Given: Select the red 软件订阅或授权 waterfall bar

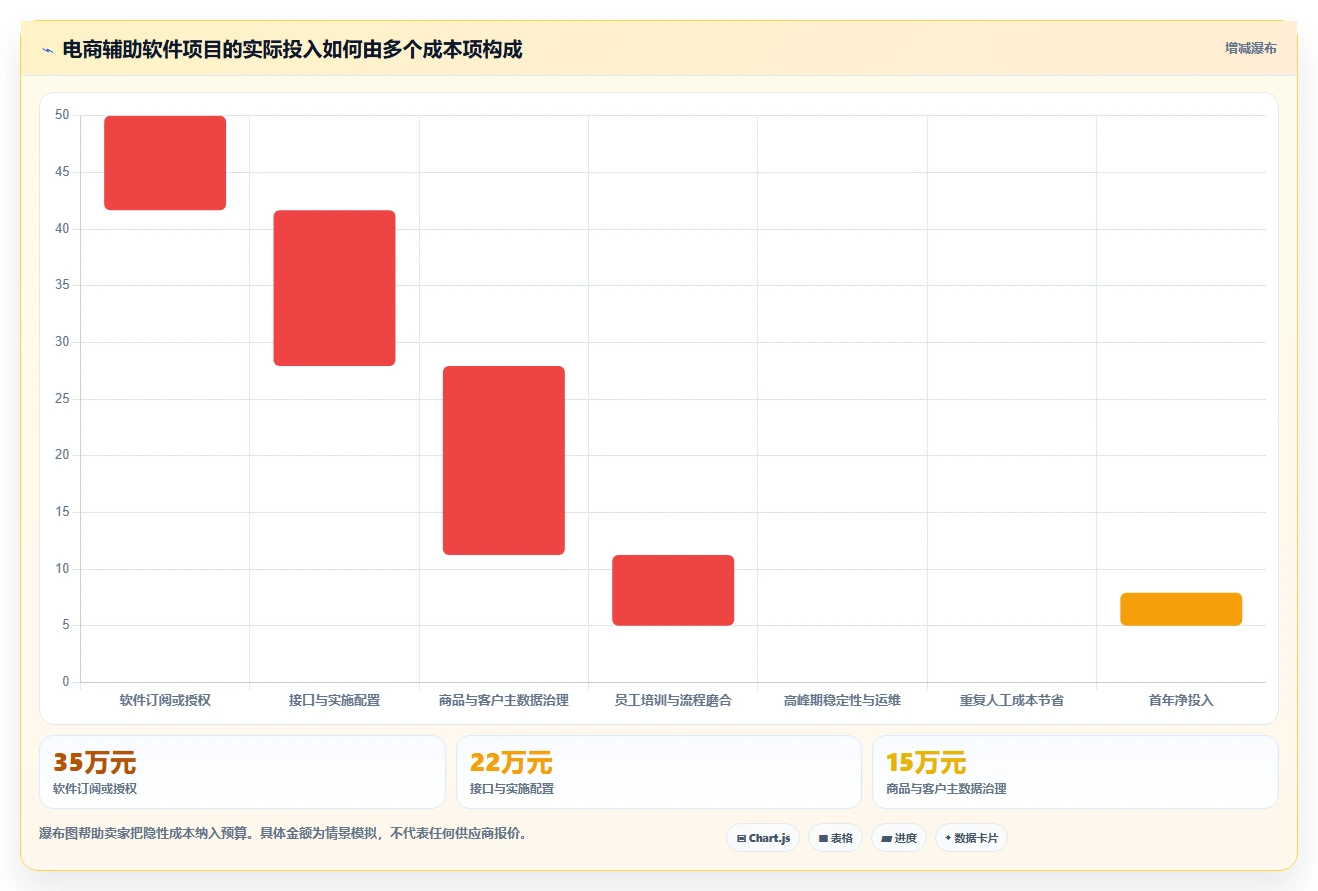Looking at the screenshot, I should (x=165, y=163).
